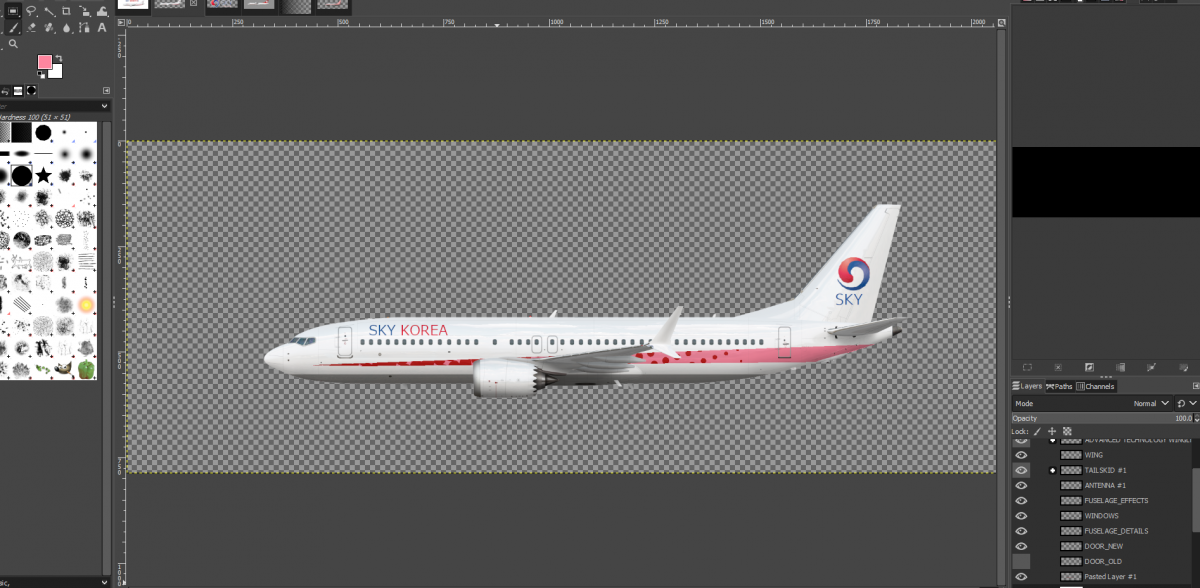Swap foreground and background colors

point(59,58)
